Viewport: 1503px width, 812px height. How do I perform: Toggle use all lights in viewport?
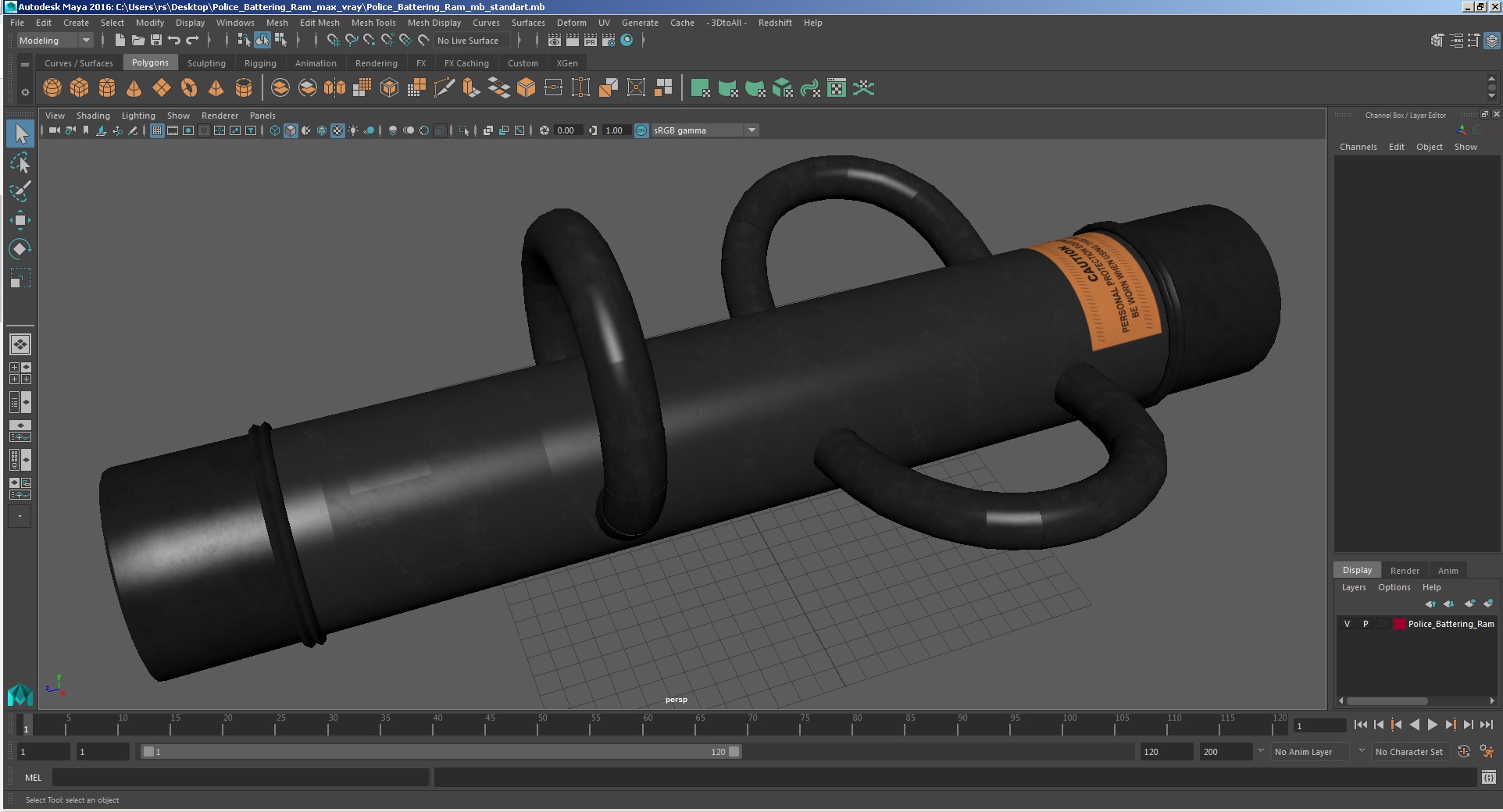coord(353,130)
